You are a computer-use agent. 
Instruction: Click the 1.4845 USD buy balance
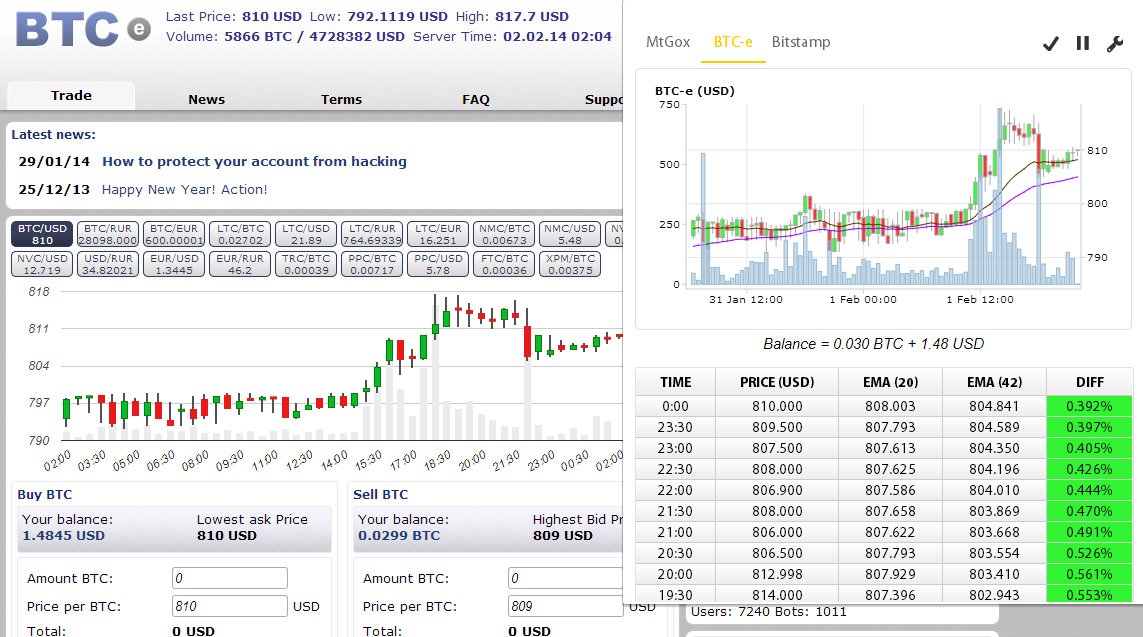(x=63, y=536)
